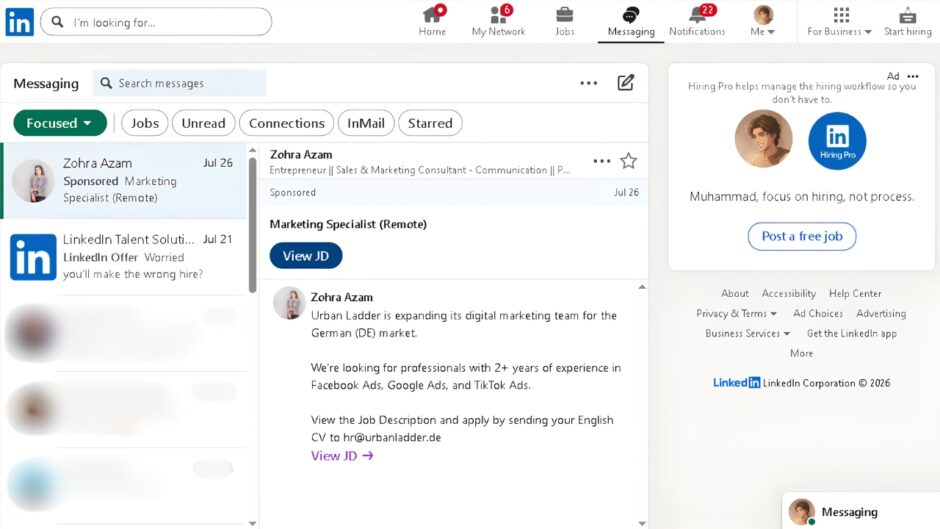Open the Home feed icon
940x529 pixels.
click(432, 22)
